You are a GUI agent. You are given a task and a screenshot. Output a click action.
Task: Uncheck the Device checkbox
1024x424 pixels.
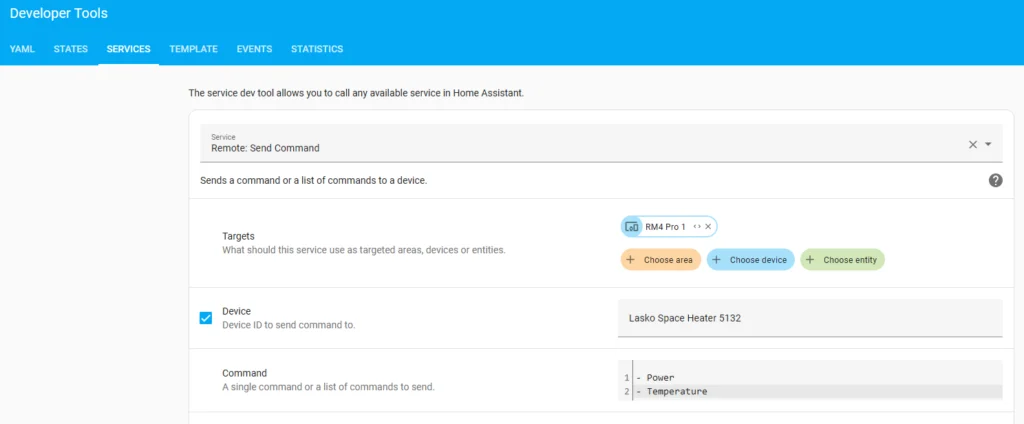[206, 318]
